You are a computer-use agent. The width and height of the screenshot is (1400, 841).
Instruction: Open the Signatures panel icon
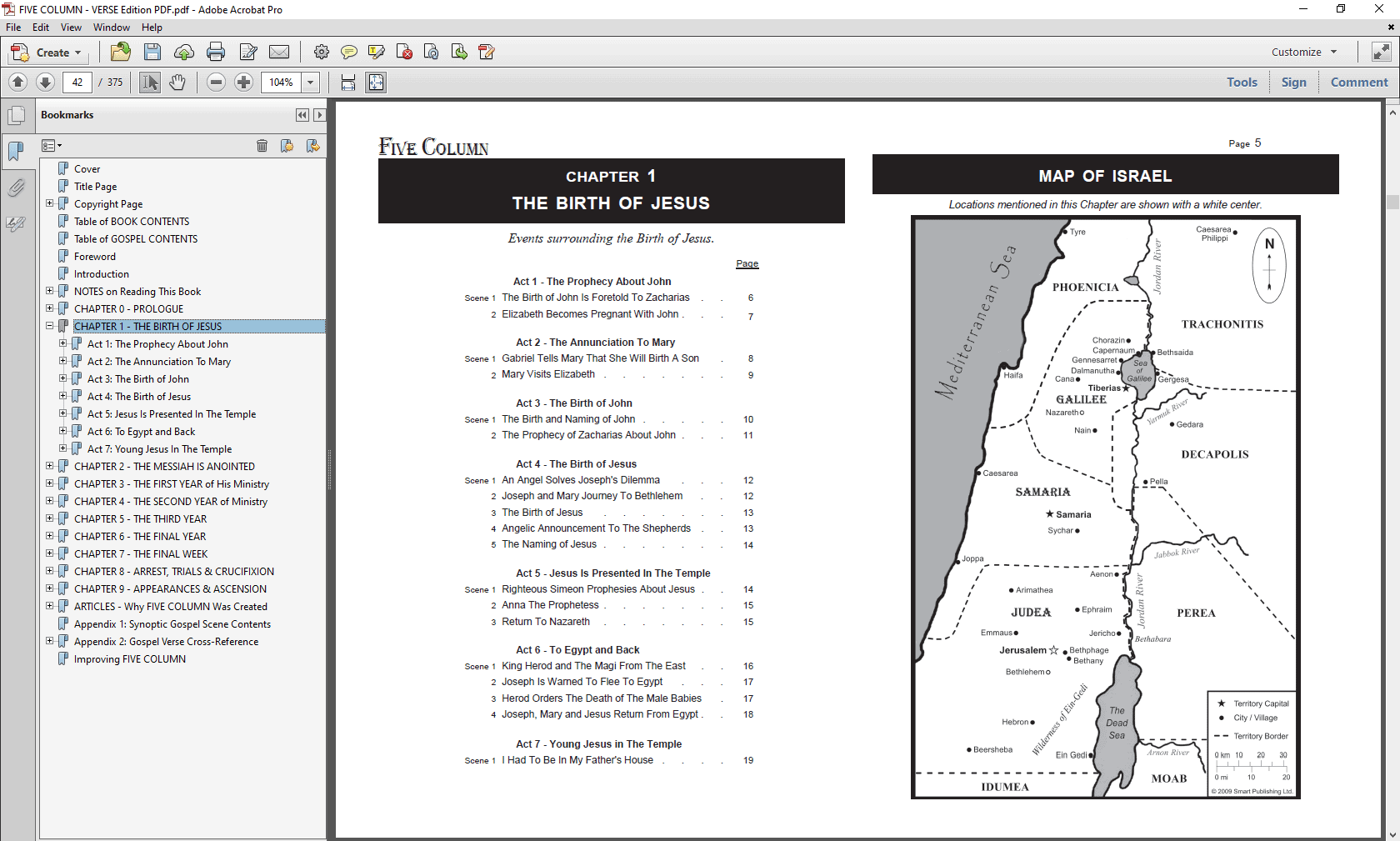coord(17,224)
